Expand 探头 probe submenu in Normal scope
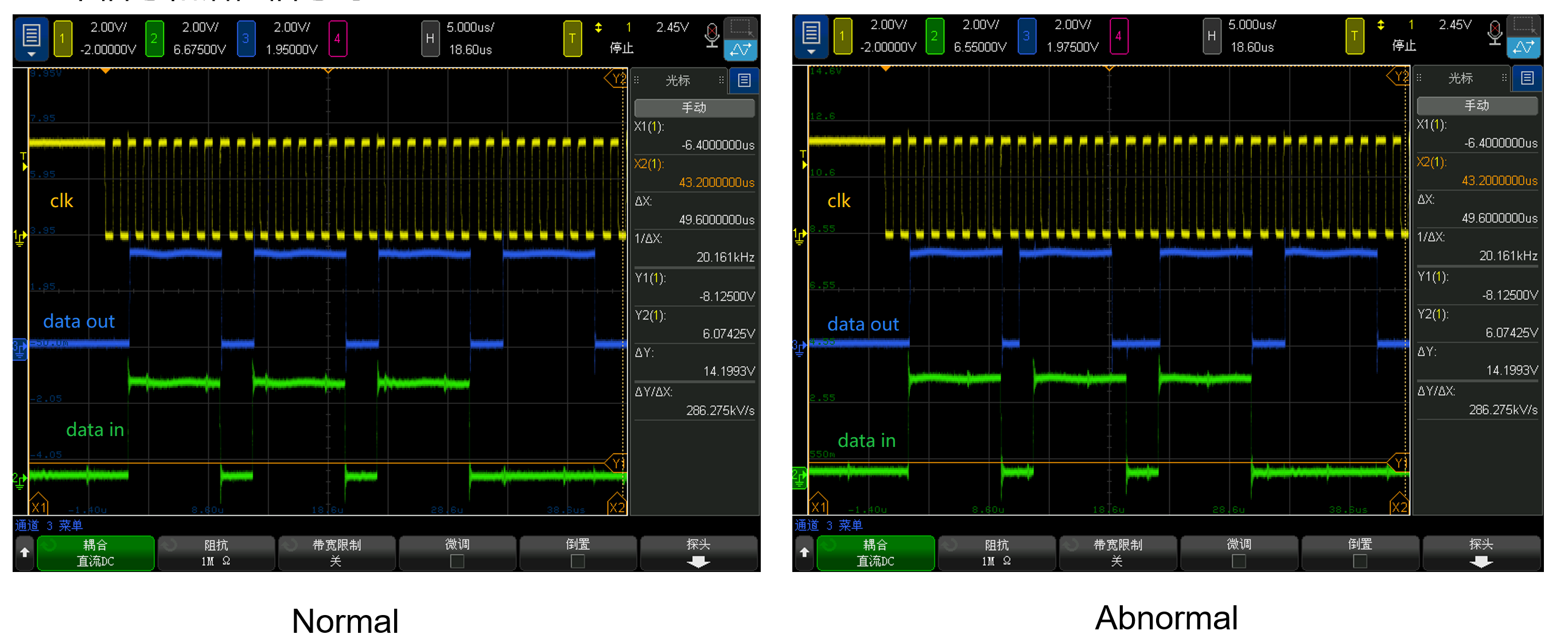This screenshot has height=642, width=1568. [x=698, y=552]
